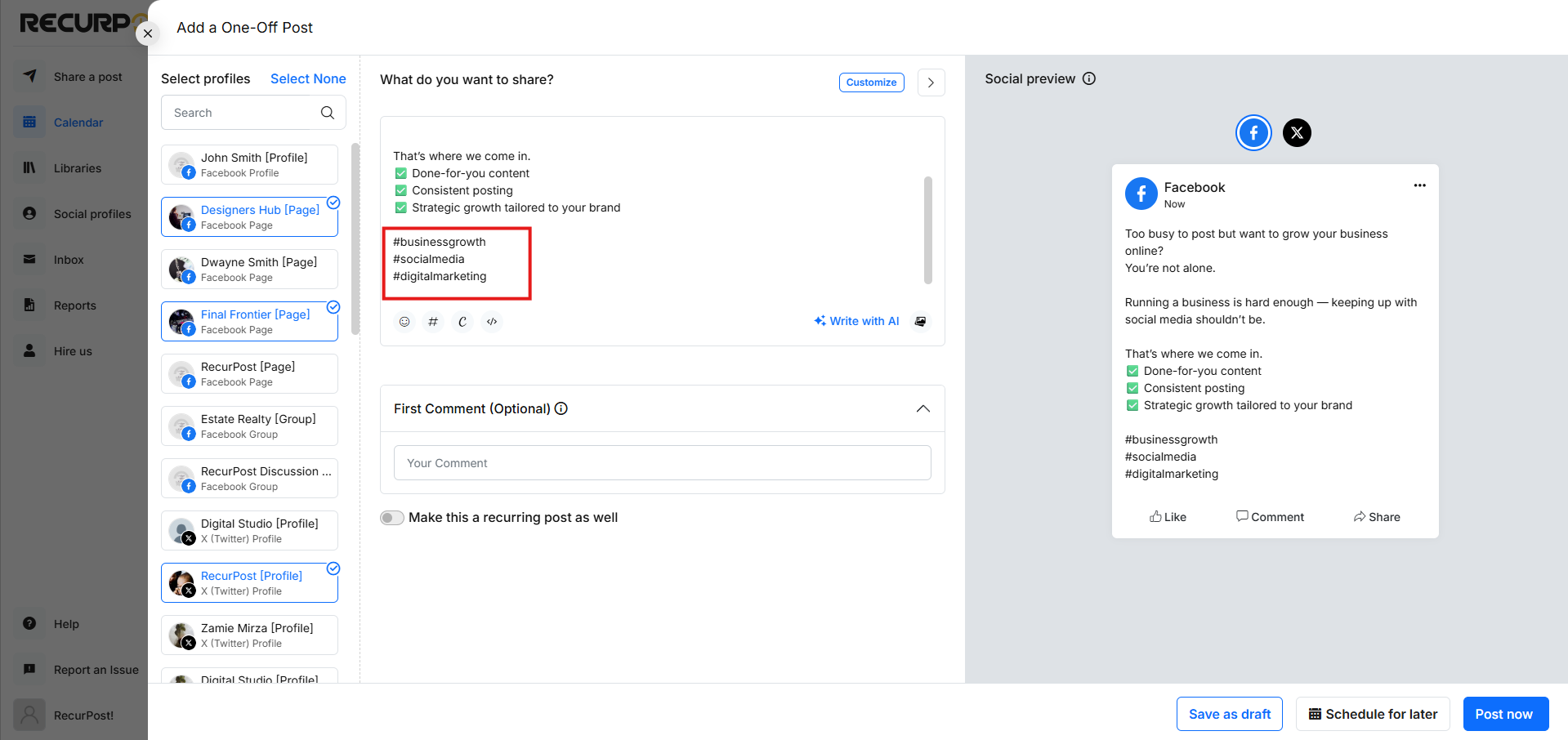Viewport: 1568px width, 740px height.
Task: Click the Your Comment input field
Action: (x=663, y=463)
